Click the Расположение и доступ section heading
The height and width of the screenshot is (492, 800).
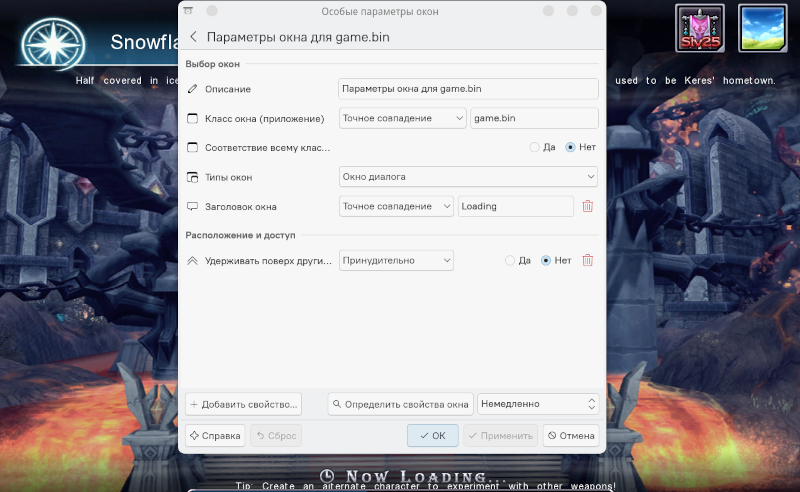pos(240,235)
